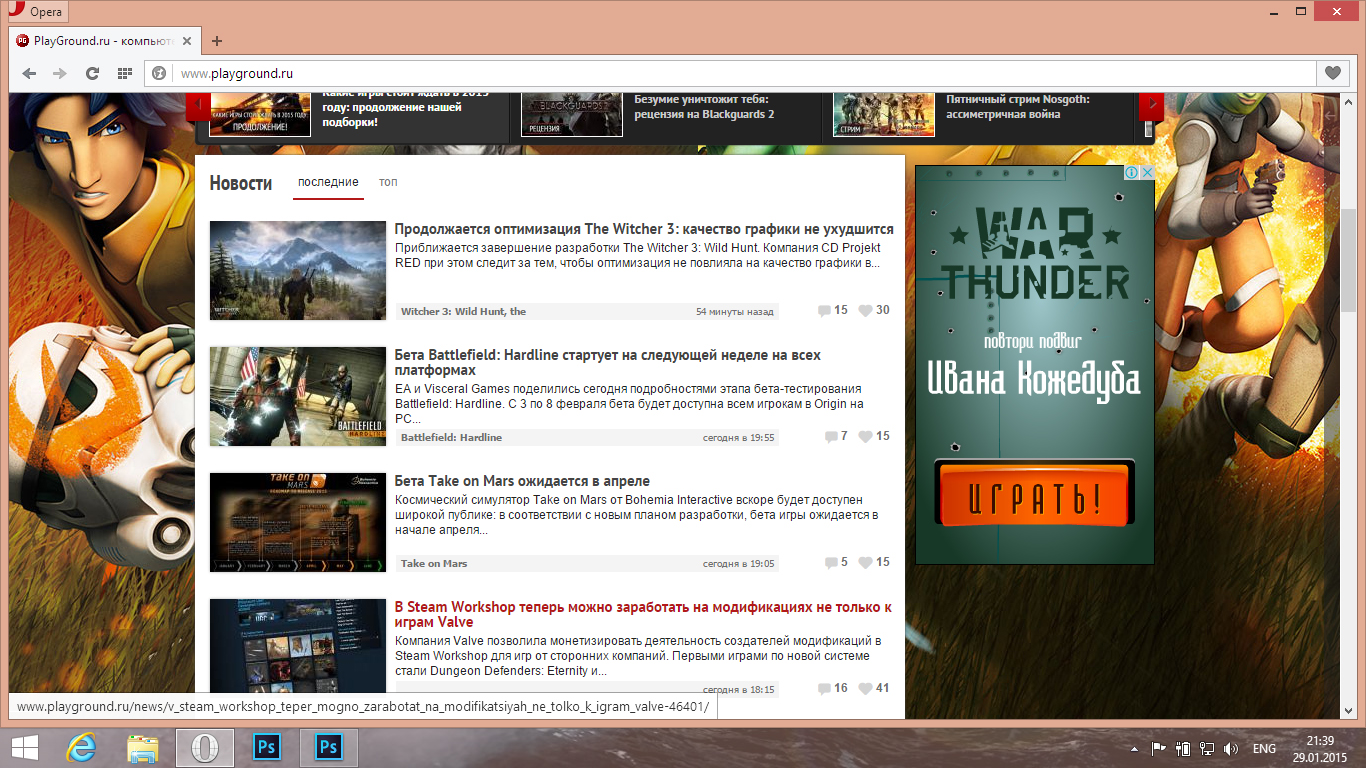Open a new tab with the plus button
The width and height of the screenshot is (1366, 768).
click(x=217, y=41)
